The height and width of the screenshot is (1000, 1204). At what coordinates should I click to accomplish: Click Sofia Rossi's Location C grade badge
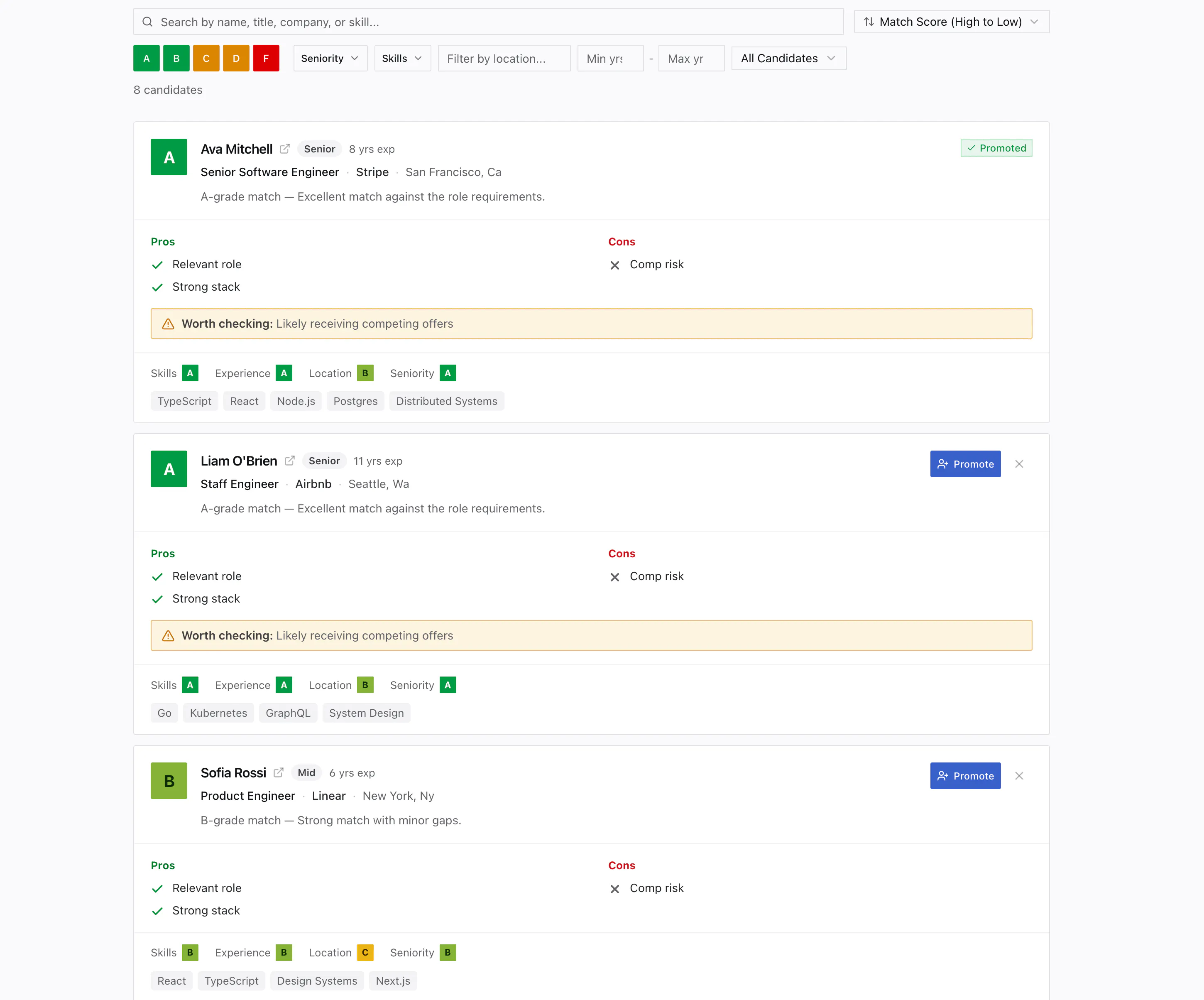coord(365,952)
